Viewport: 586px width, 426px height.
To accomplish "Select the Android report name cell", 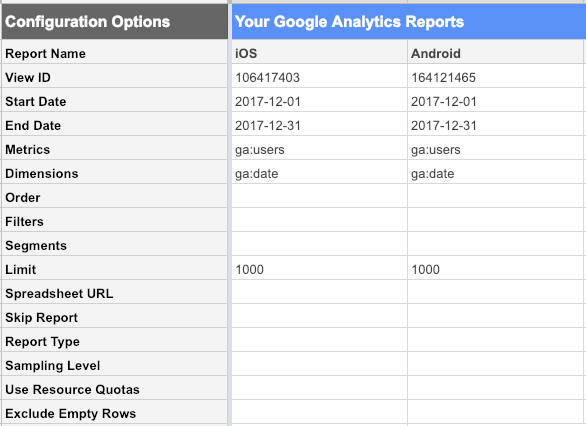I will coord(495,53).
